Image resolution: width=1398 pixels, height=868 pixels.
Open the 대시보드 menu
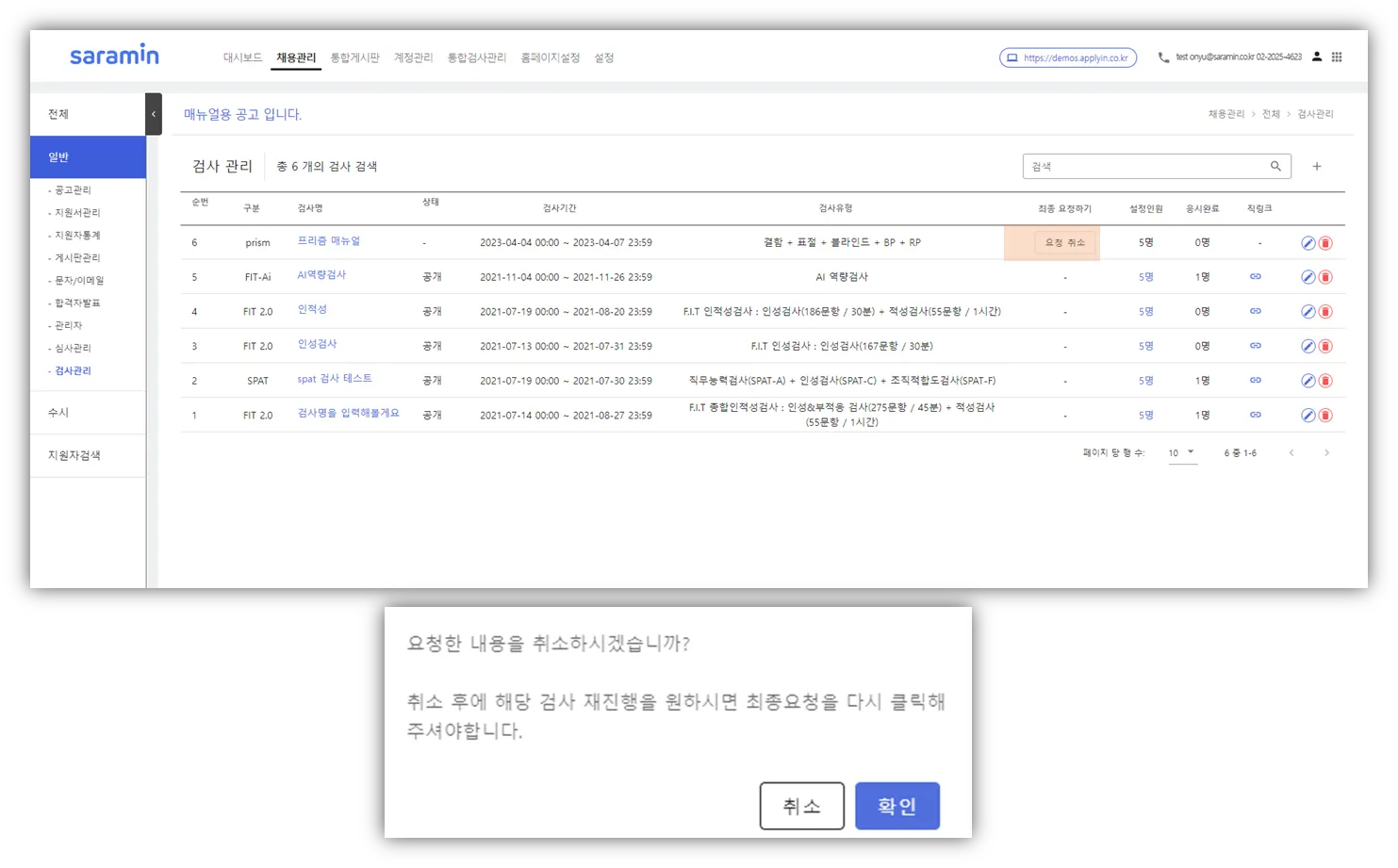(242, 57)
